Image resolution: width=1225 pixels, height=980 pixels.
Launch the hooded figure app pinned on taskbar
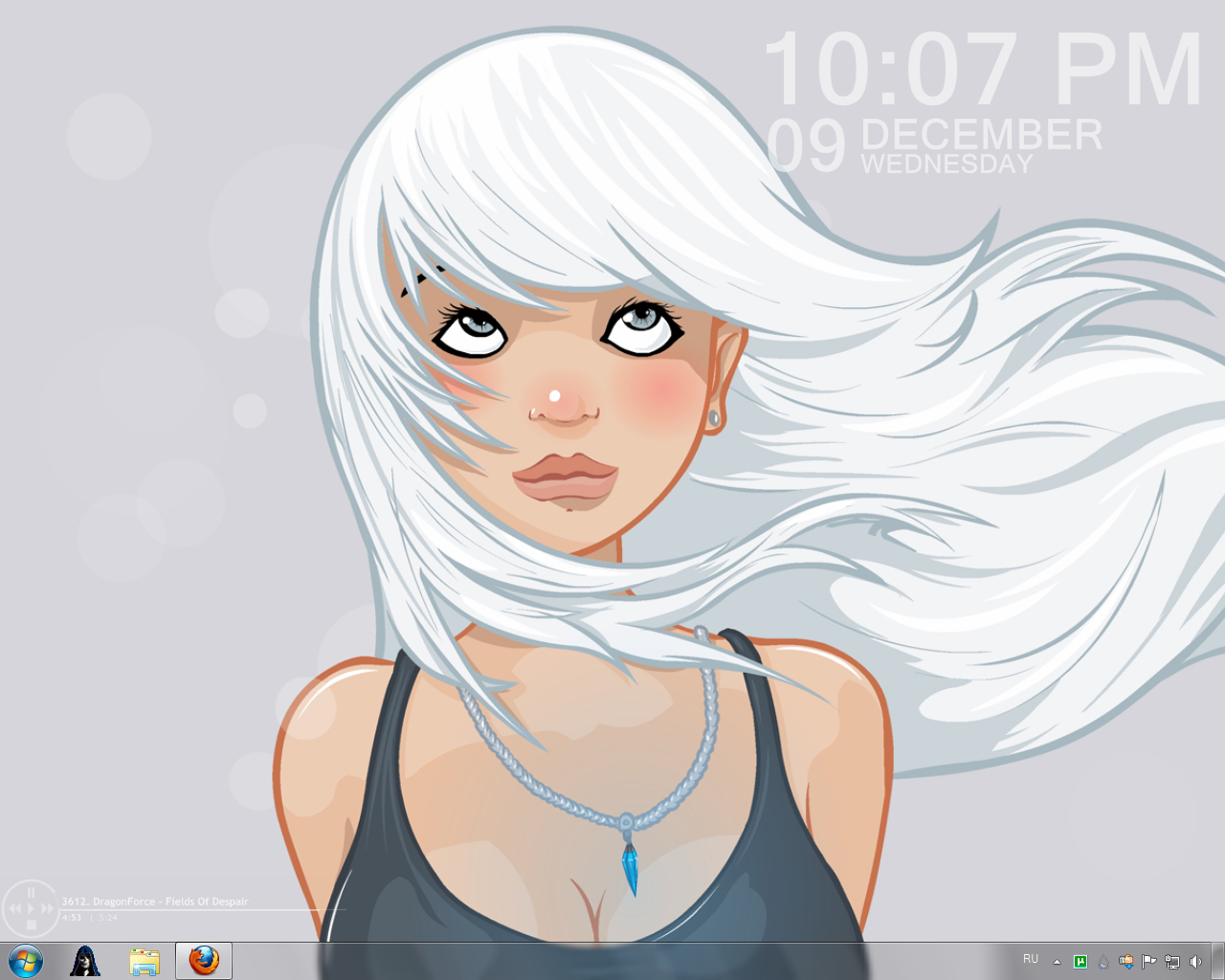click(x=85, y=961)
